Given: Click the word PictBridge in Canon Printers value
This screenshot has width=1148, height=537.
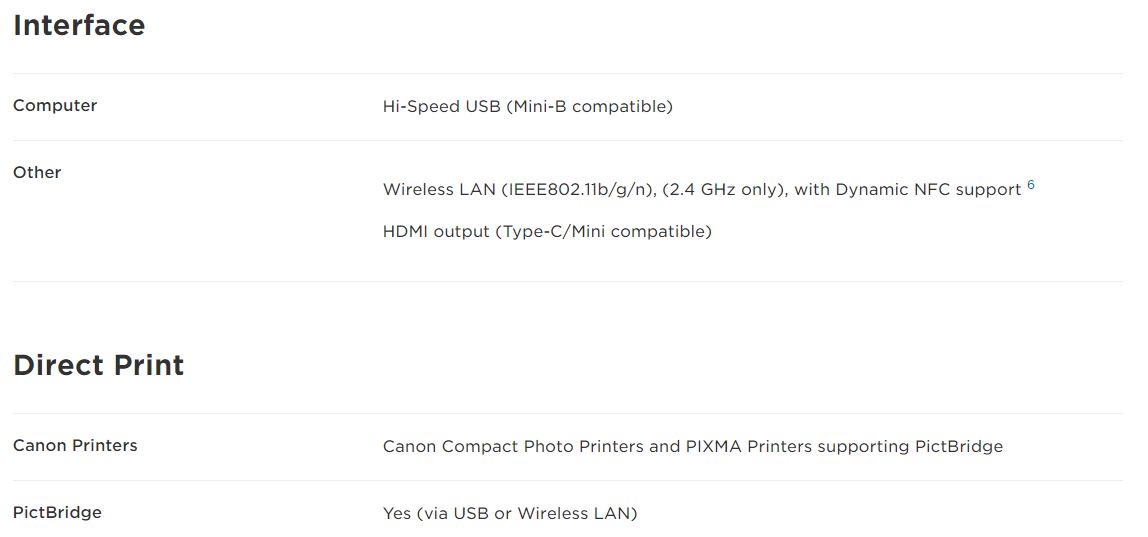Looking at the screenshot, I should (959, 446).
